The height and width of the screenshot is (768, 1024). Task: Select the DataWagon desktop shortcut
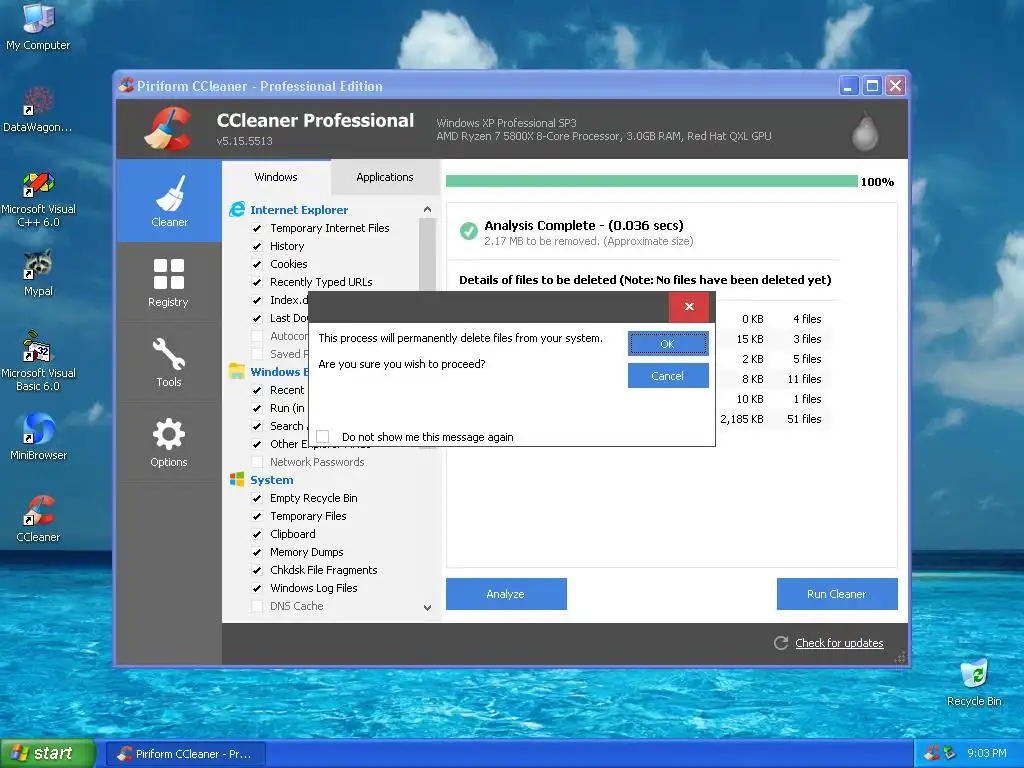coord(38,109)
